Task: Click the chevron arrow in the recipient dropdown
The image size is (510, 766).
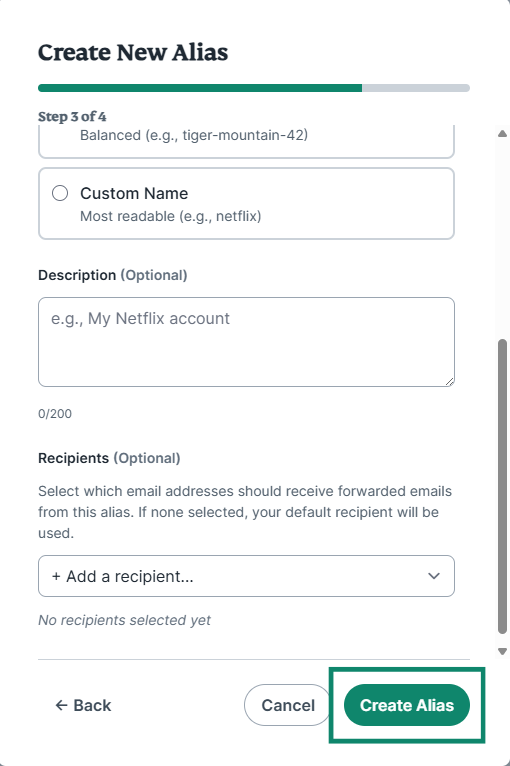Action: (x=434, y=576)
